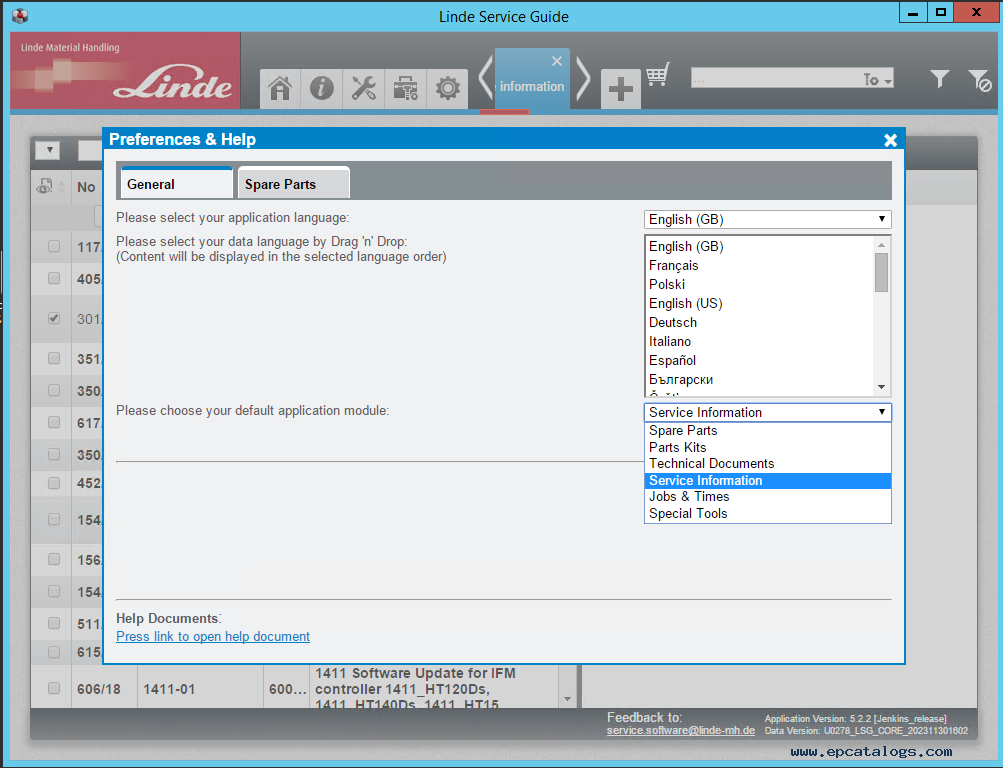The width and height of the screenshot is (1003, 768).
Task: Open the Home module icon
Action: (x=280, y=88)
